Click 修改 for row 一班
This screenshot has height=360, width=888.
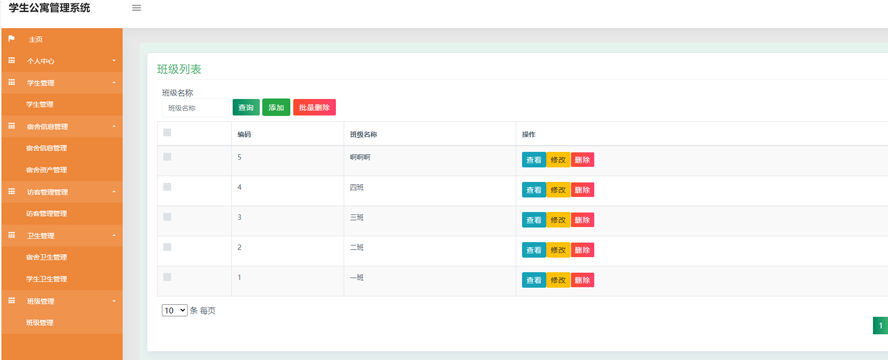tap(558, 280)
